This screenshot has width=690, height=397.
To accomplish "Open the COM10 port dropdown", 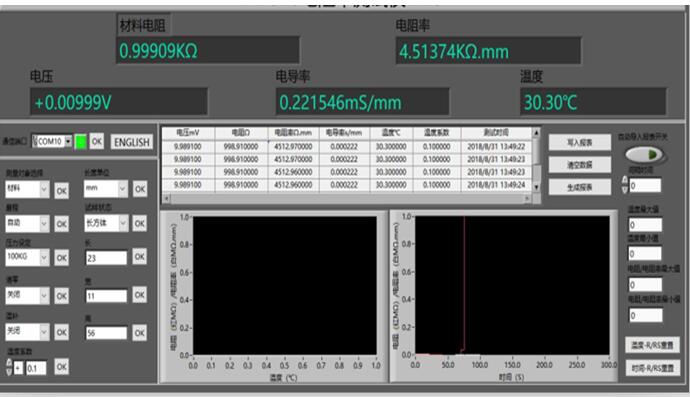I will [x=68, y=141].
